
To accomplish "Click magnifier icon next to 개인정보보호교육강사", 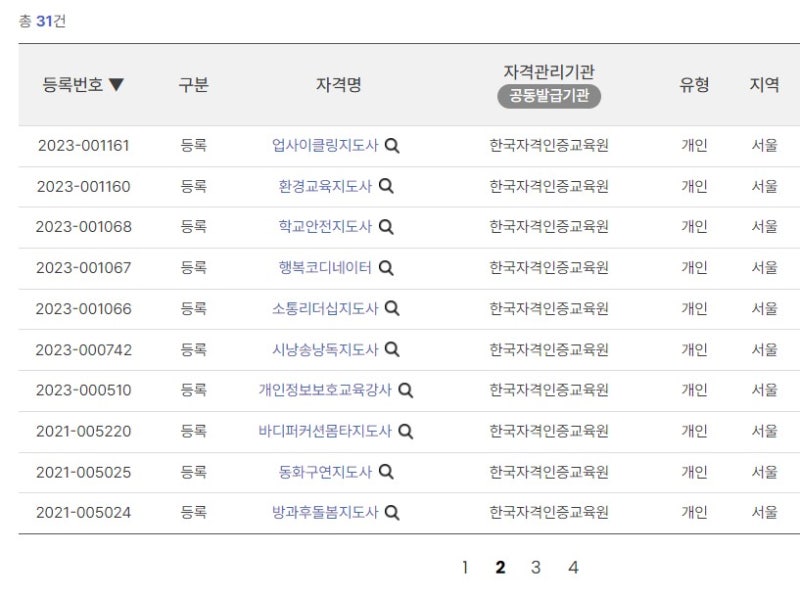I will (406, 390).
